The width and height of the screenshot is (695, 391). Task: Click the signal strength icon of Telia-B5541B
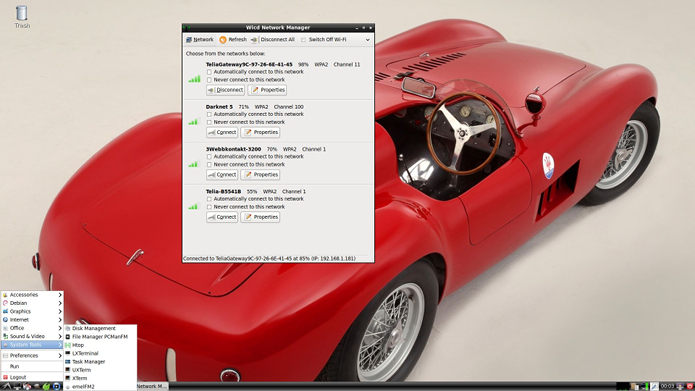click(x=194, y=206)
